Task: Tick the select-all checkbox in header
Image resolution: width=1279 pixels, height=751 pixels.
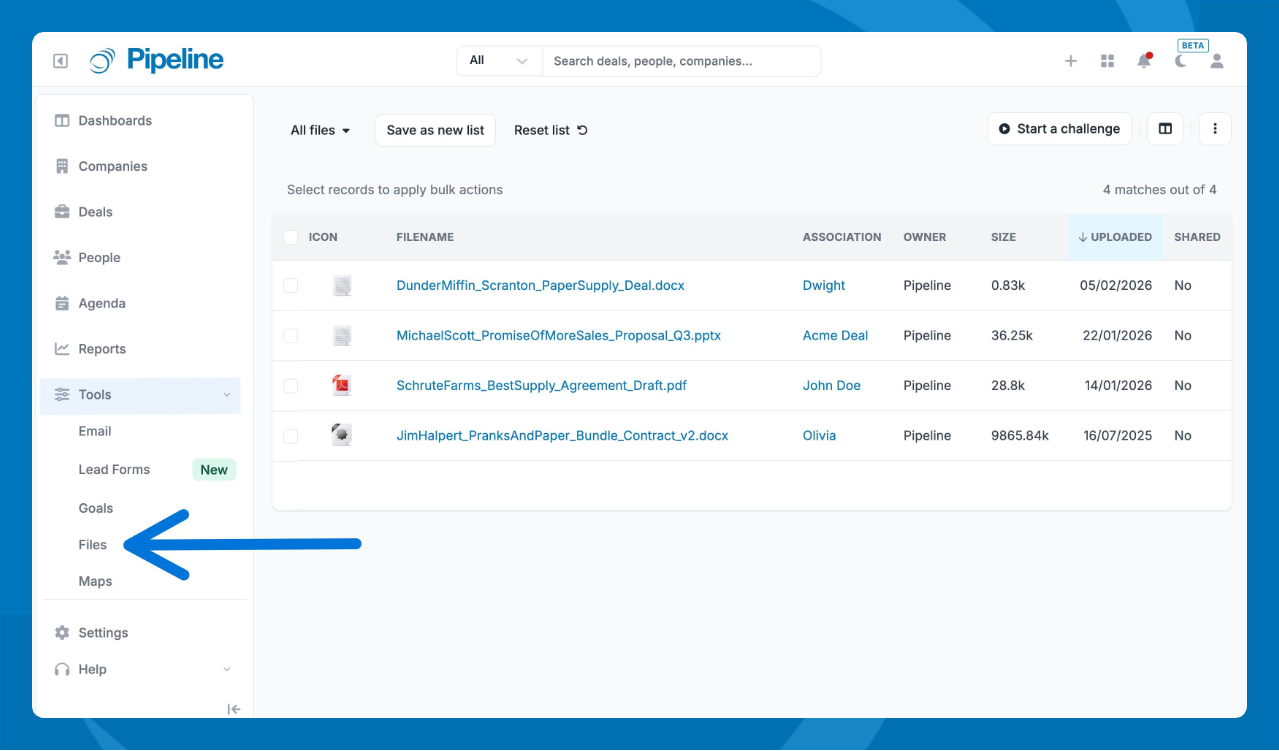Action: point(290,237)
